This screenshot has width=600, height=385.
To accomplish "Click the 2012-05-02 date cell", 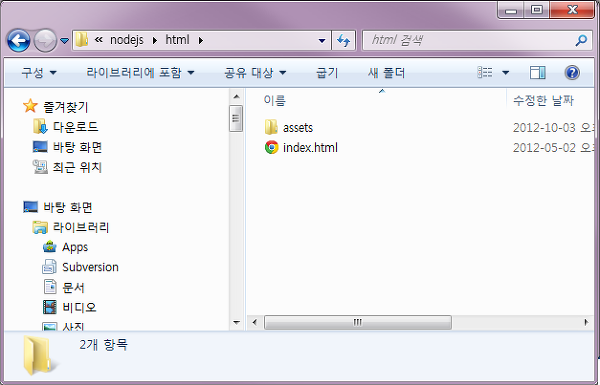I will [x=553, y=147].
